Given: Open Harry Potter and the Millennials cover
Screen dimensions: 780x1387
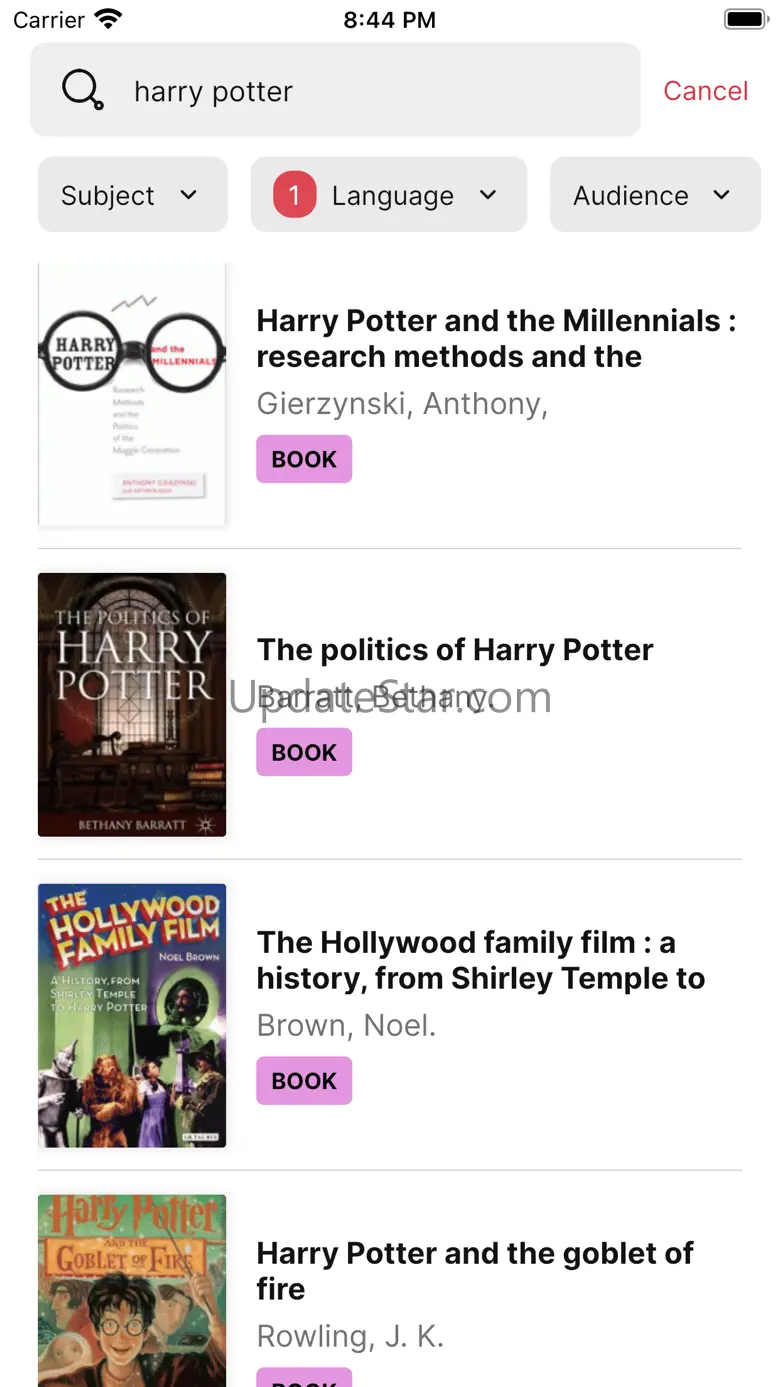Looking at the screenshot, I should click(132, 395).
